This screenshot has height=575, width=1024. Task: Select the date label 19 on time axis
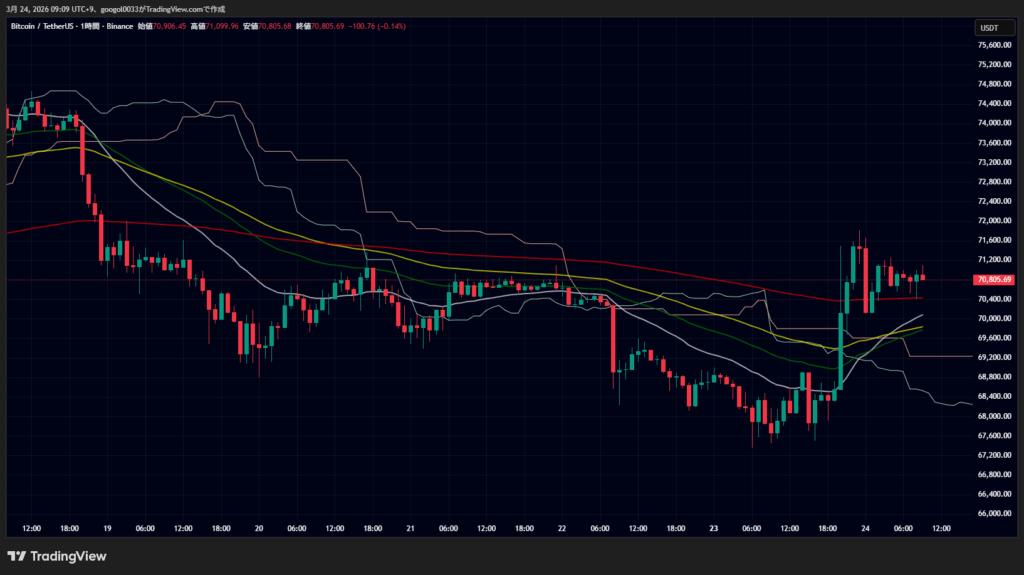(x=107, y=528)
